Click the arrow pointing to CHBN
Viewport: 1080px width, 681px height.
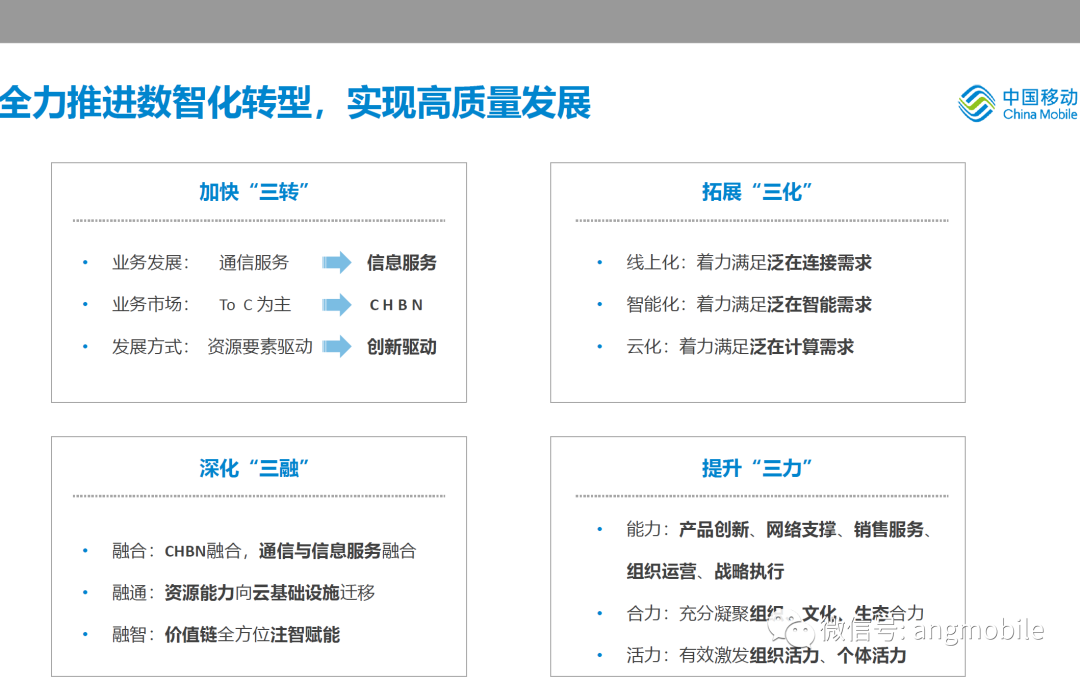tap(337, 304)
